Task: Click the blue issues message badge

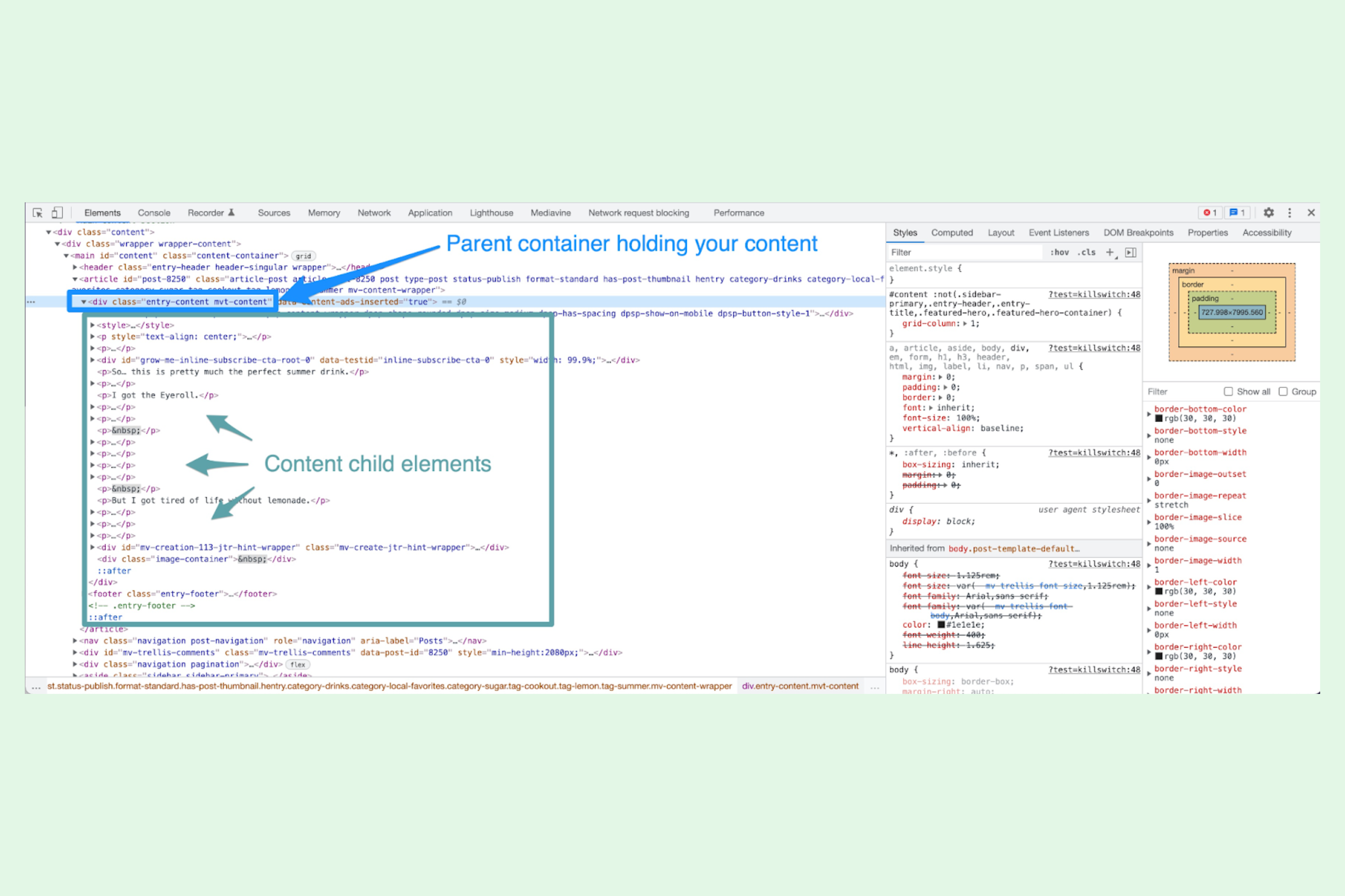Action: [1237, 213]
